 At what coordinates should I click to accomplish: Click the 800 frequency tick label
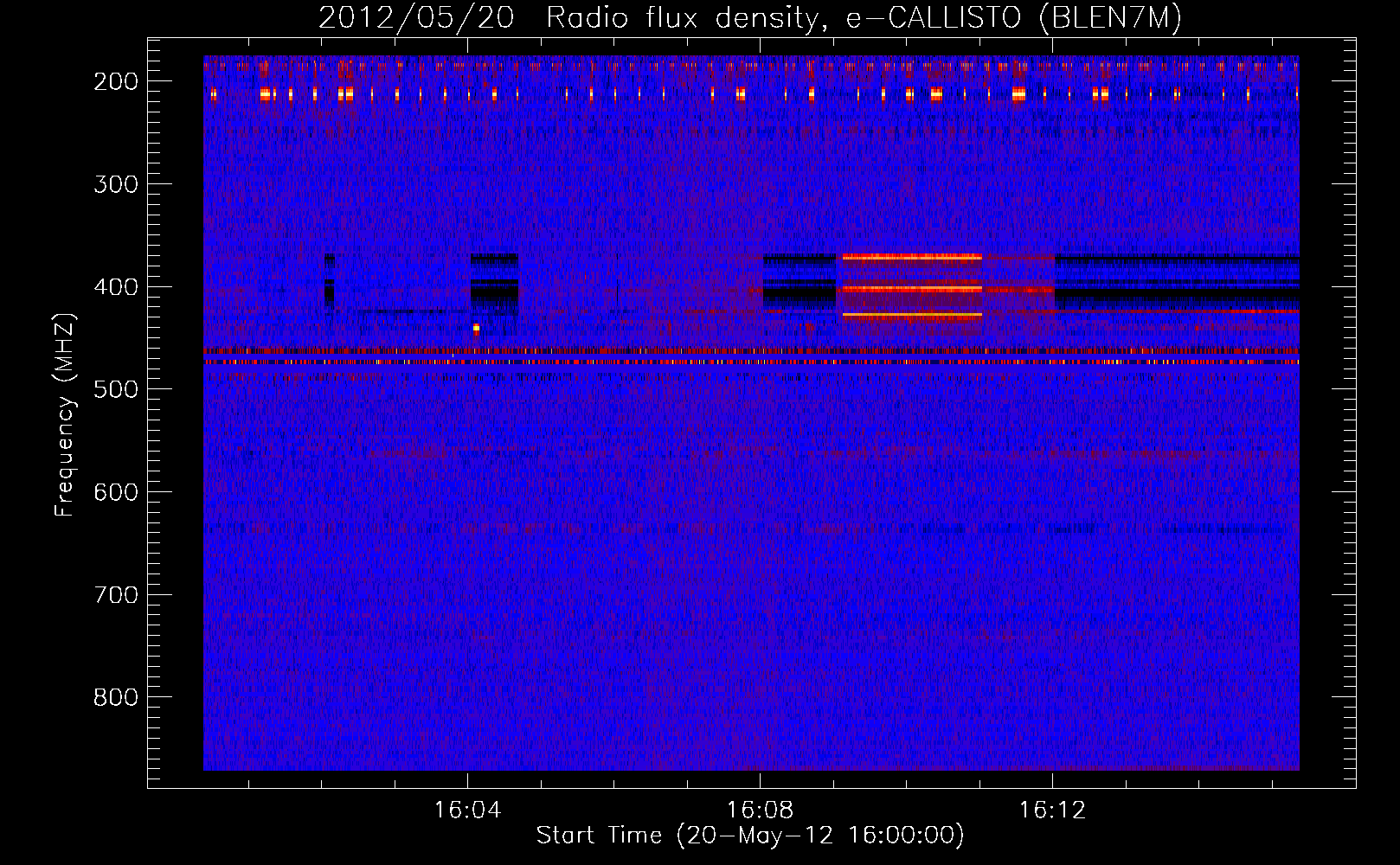pyautogui.click(x=116, y=697)
